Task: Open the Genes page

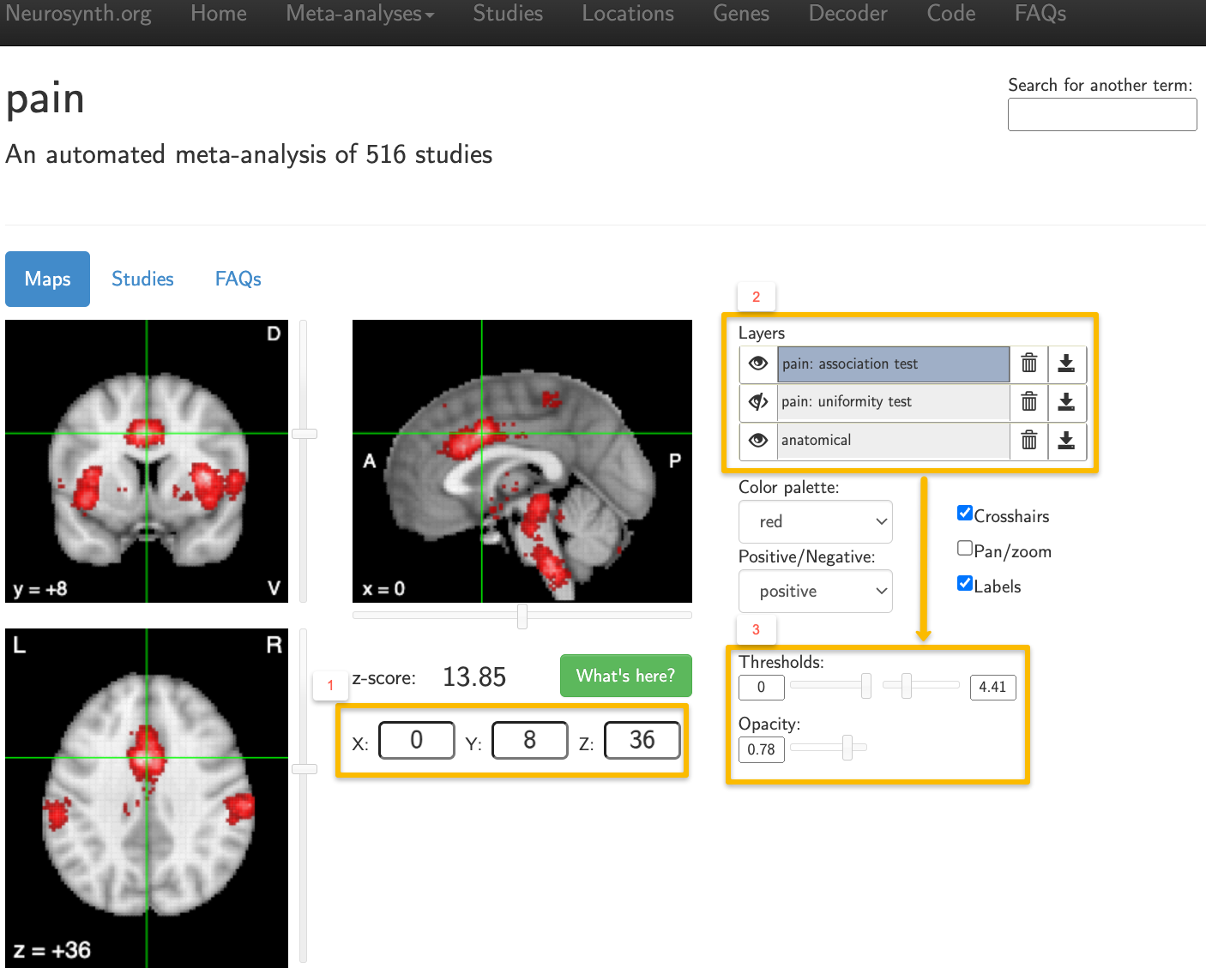Action: pyautogui.click(x=741, y=14)
